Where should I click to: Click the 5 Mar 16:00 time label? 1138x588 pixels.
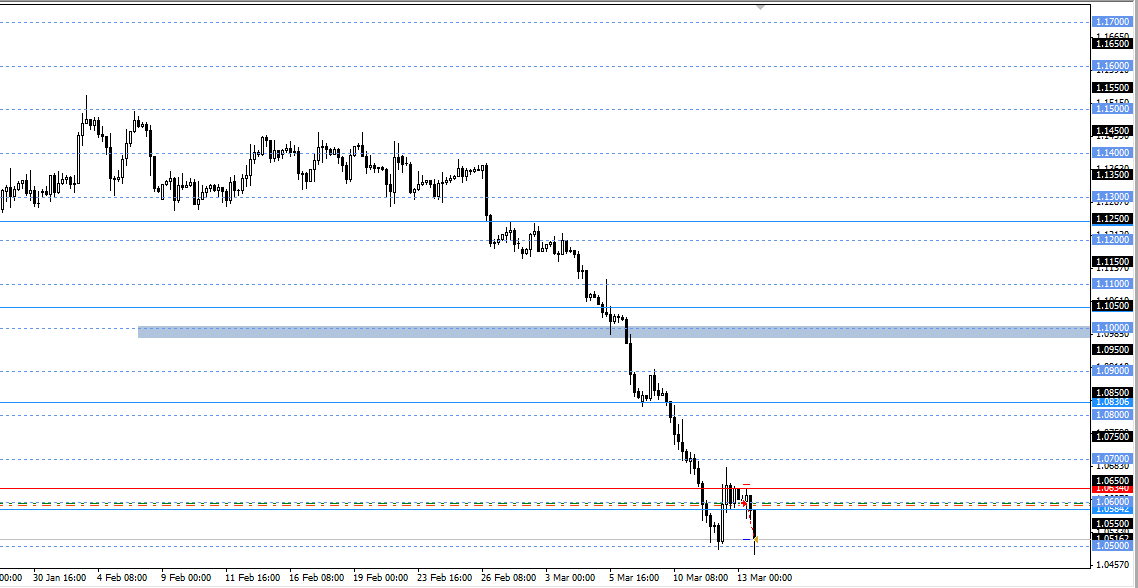634,578
